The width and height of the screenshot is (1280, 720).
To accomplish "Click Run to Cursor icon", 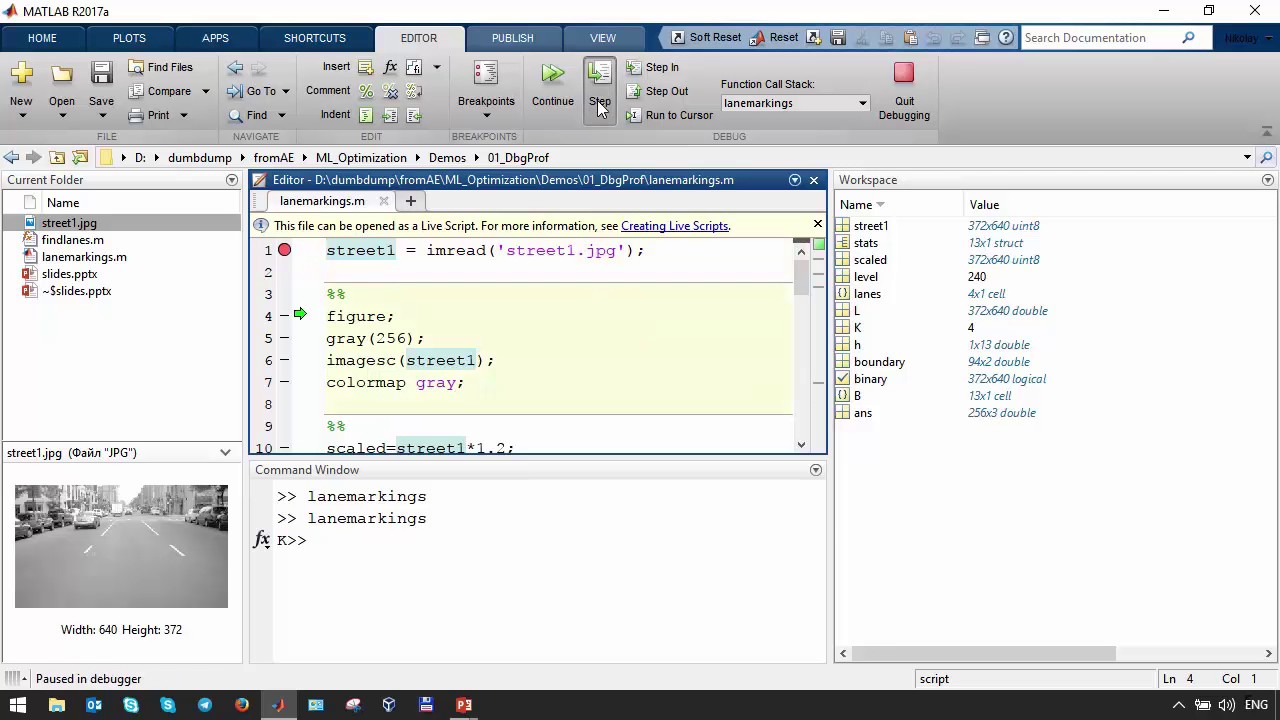I will click(634, 115).
